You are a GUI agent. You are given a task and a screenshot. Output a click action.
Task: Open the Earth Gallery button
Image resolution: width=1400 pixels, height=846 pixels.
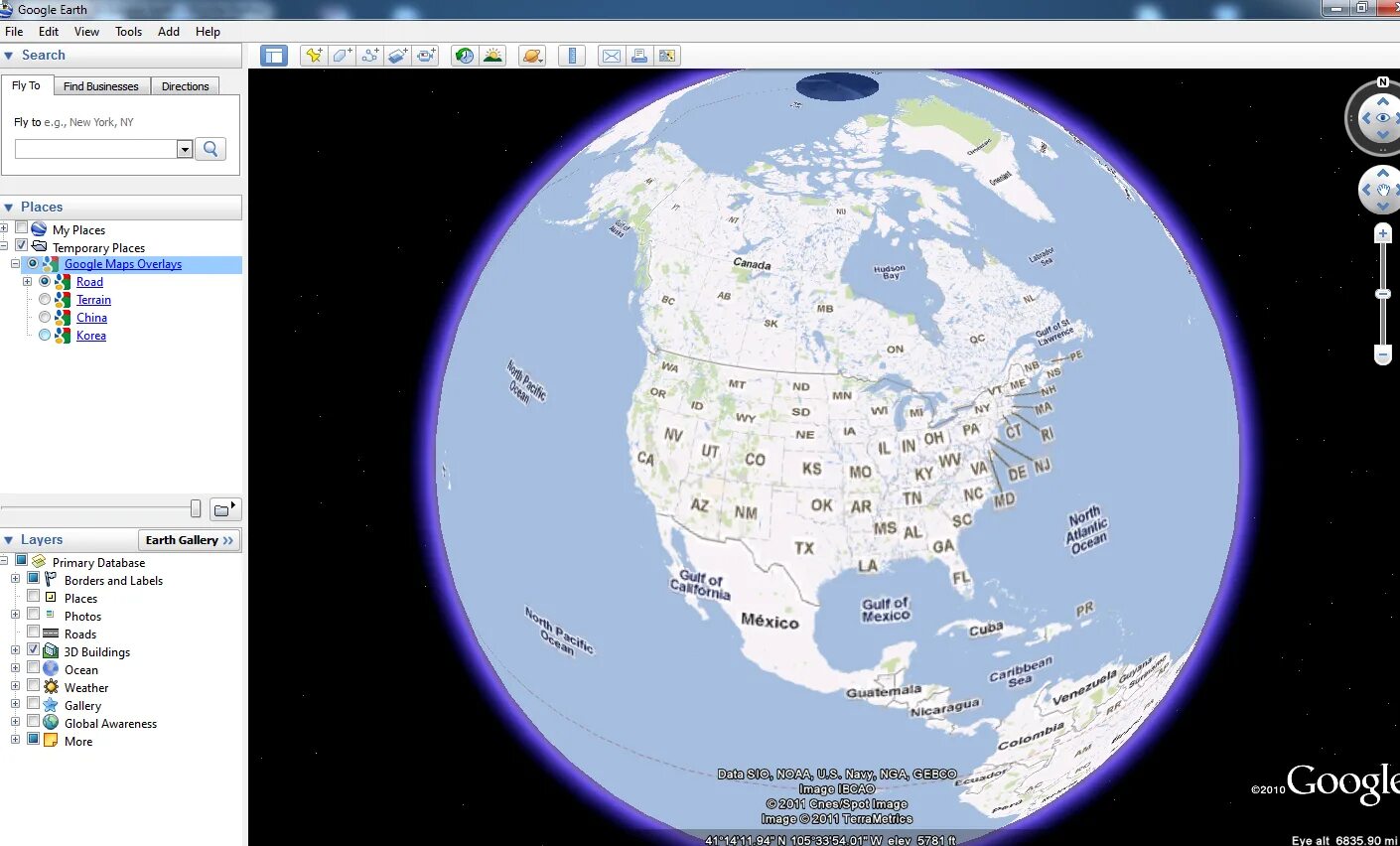tap(189, 540)
